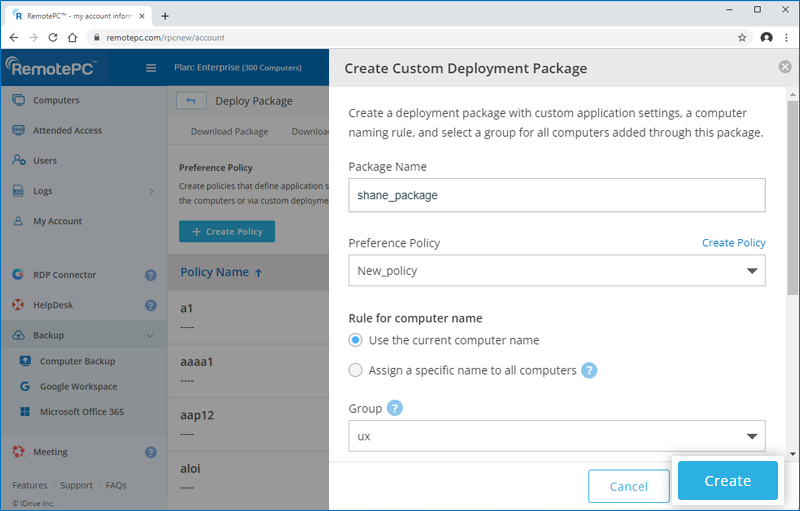Click the back arrow beside Deploy Package
800x511 pixels.
click(191, 100)
